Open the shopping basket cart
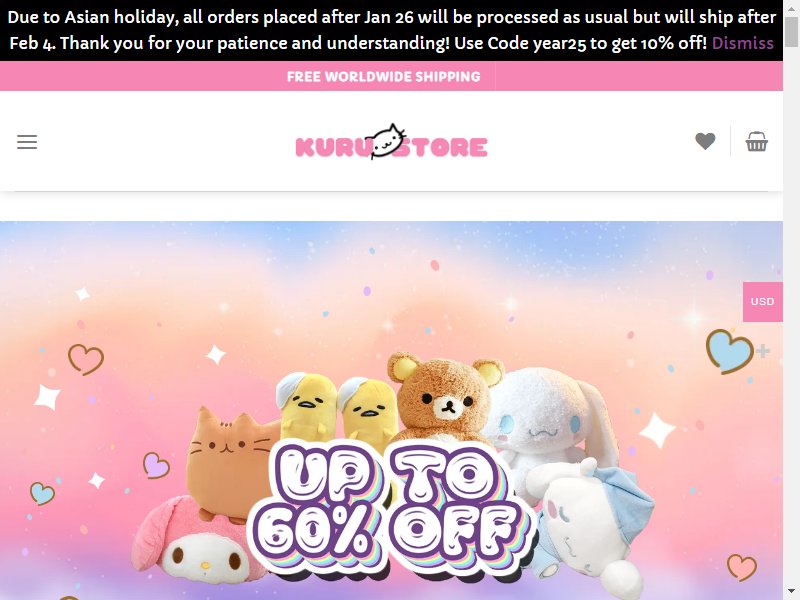The height and width of the screenshot is (600, 800). [x=756, y=141]
